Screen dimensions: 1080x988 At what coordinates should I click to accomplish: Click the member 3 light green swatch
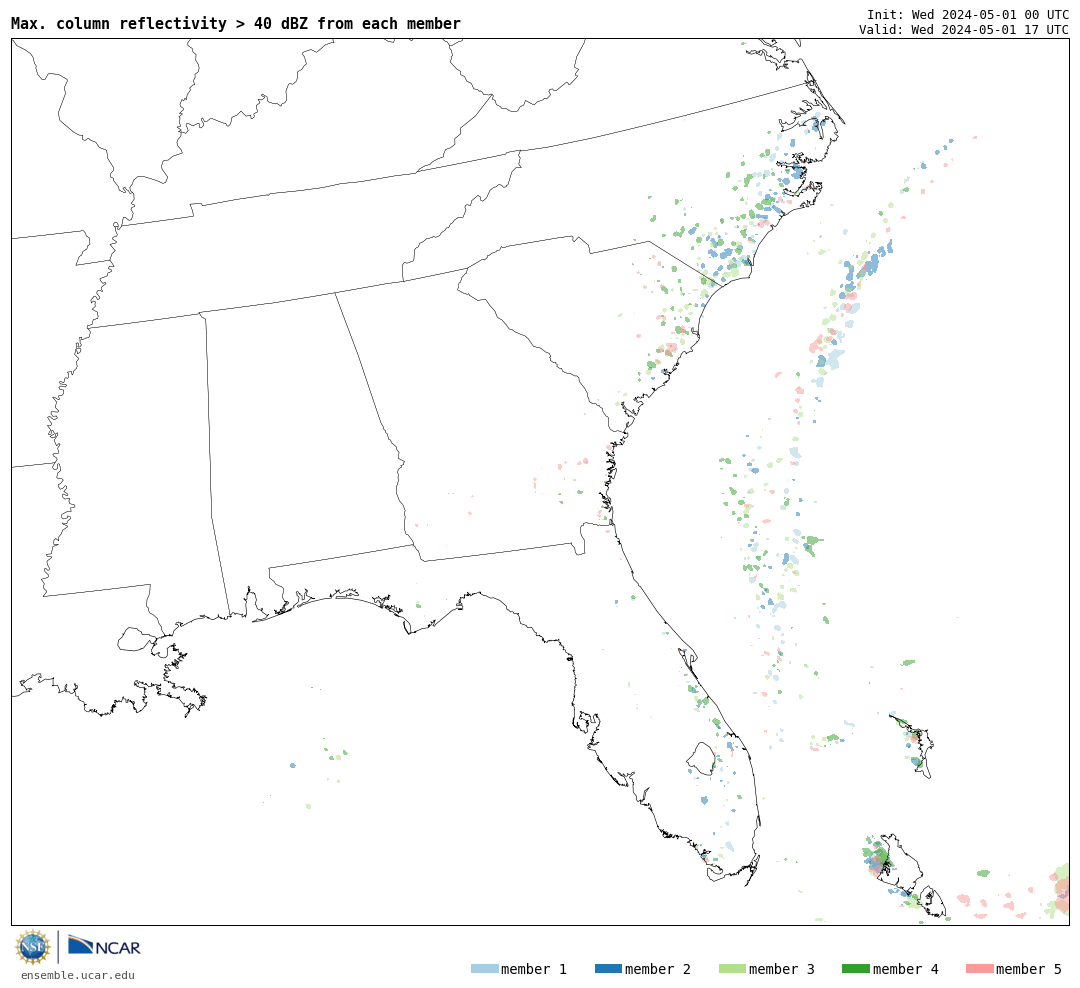732,968
